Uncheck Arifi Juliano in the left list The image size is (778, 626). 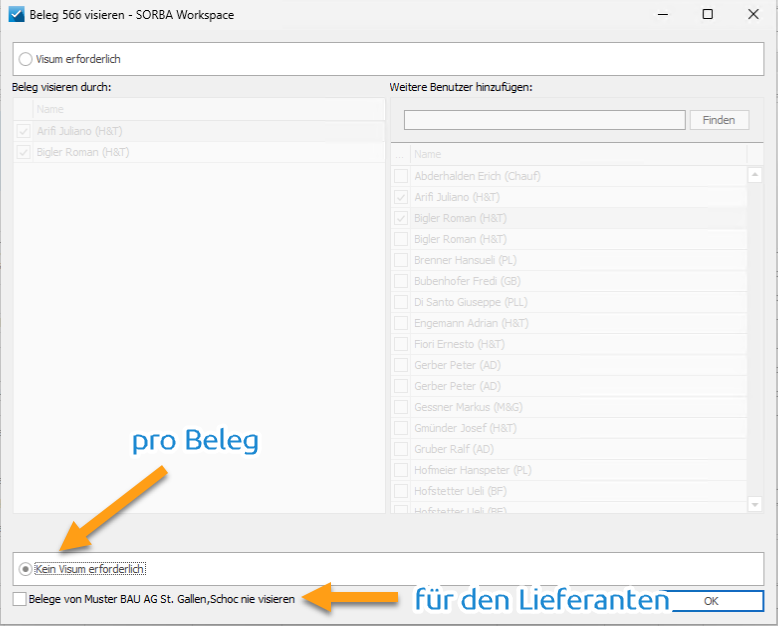(23, 131)
